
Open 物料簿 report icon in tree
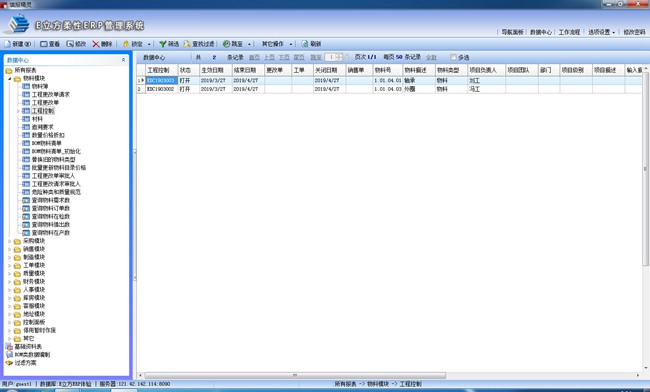26,87
